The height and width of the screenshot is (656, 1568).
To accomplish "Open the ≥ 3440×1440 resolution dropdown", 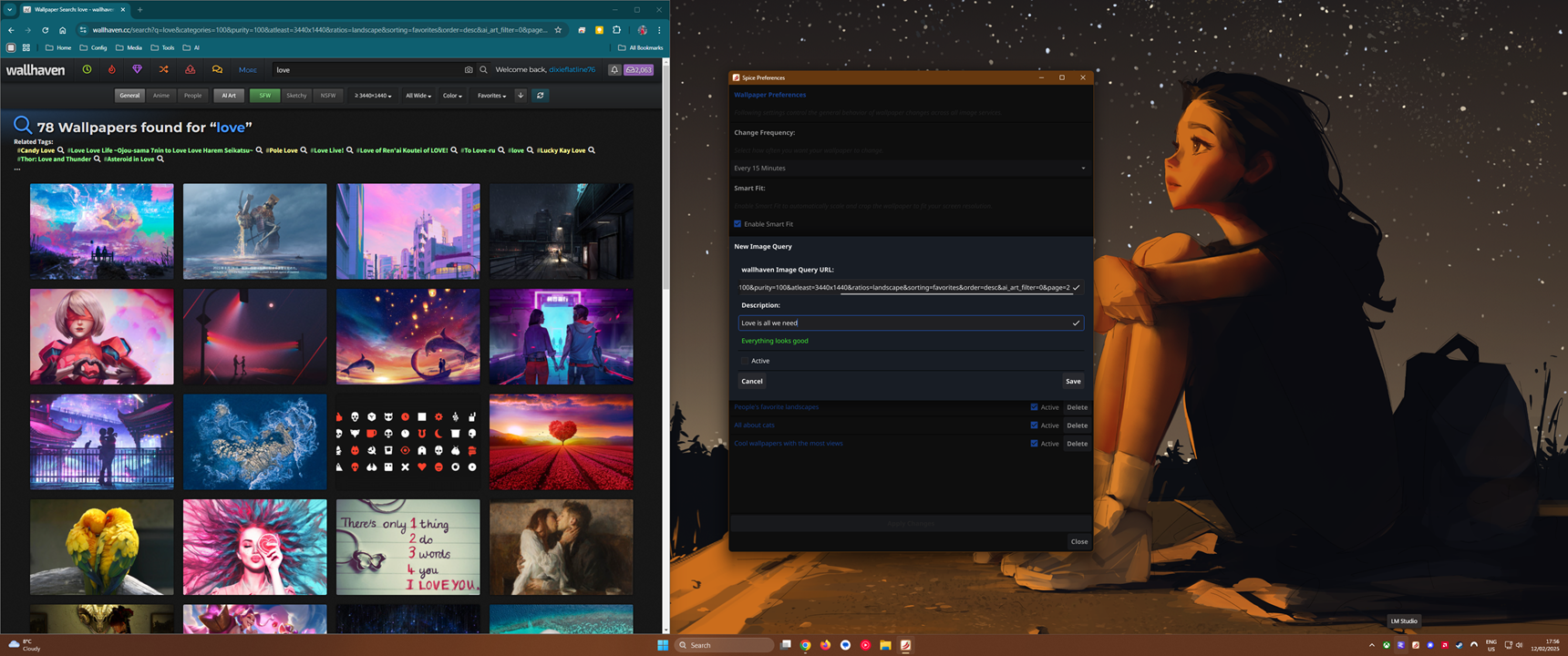I will [x=373, y=95].
